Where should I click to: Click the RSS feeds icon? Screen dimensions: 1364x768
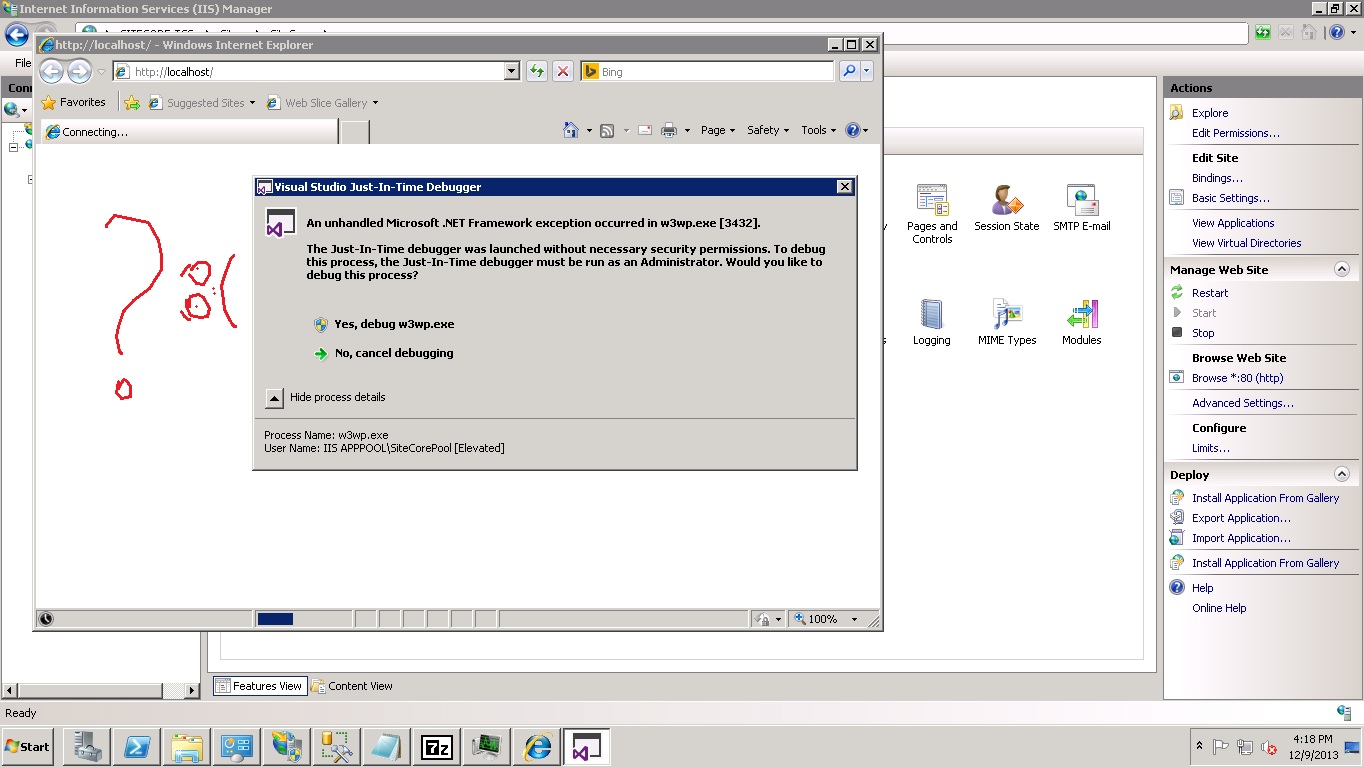[607, 130]
